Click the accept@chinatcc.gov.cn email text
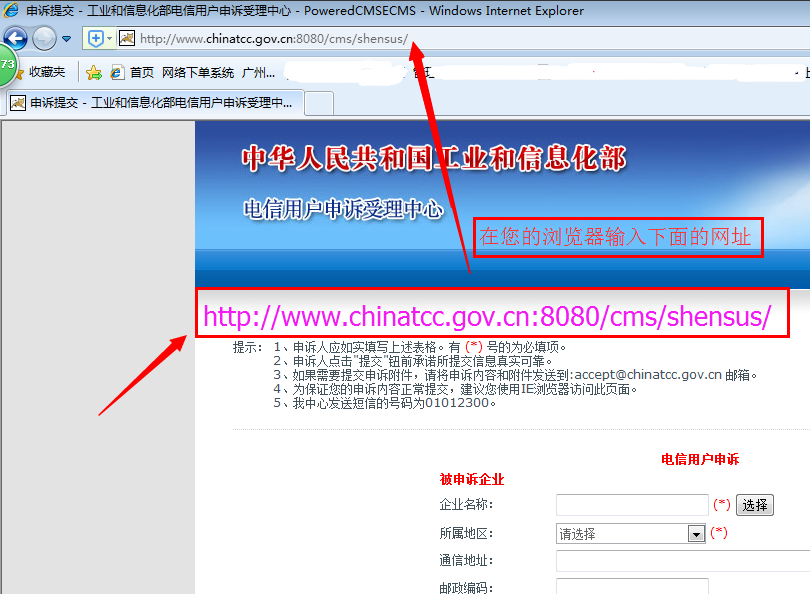Viewport: 810px width, 594px height. 648,375
